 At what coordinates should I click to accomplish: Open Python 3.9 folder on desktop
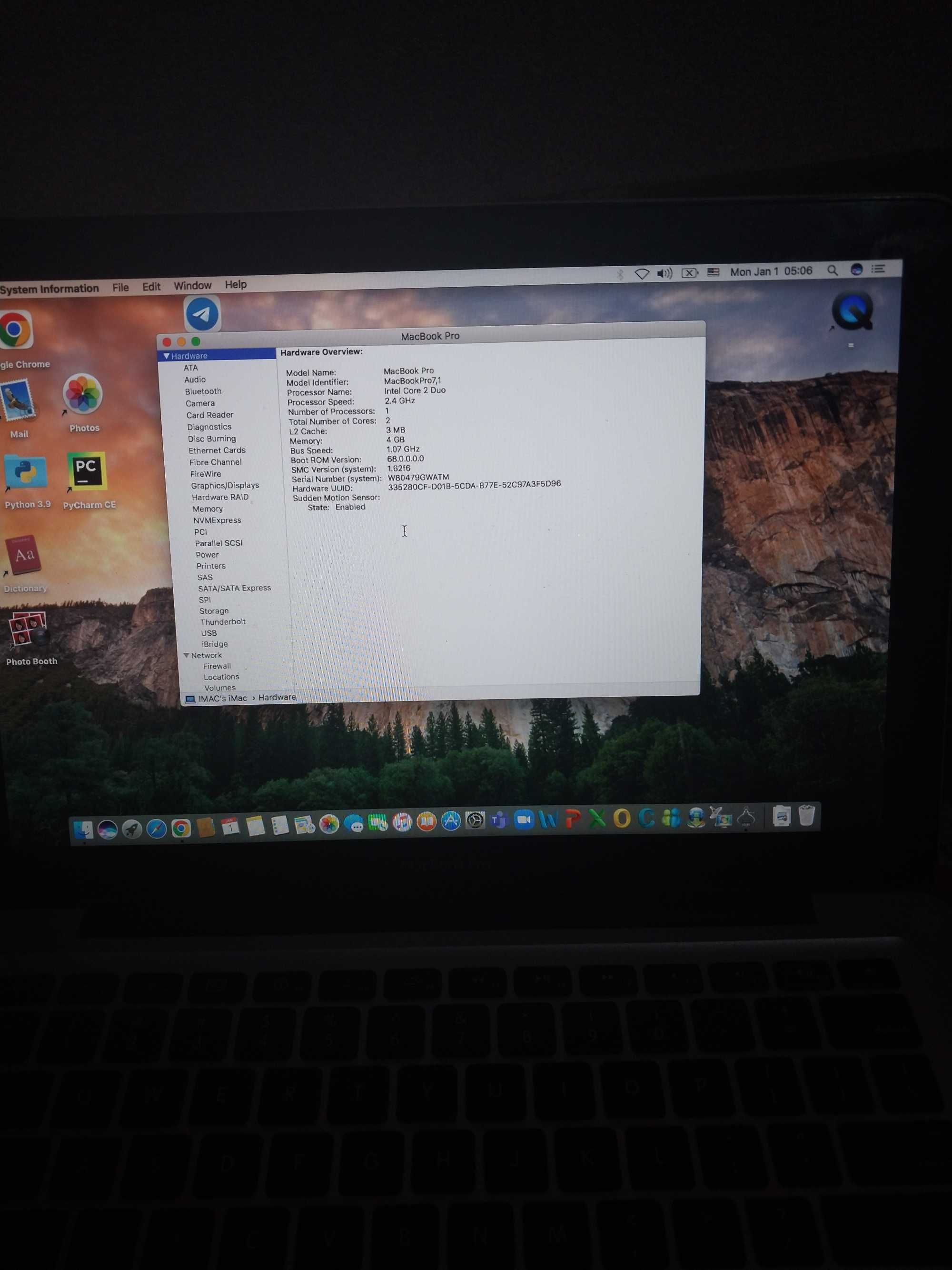tap(25, 472)
